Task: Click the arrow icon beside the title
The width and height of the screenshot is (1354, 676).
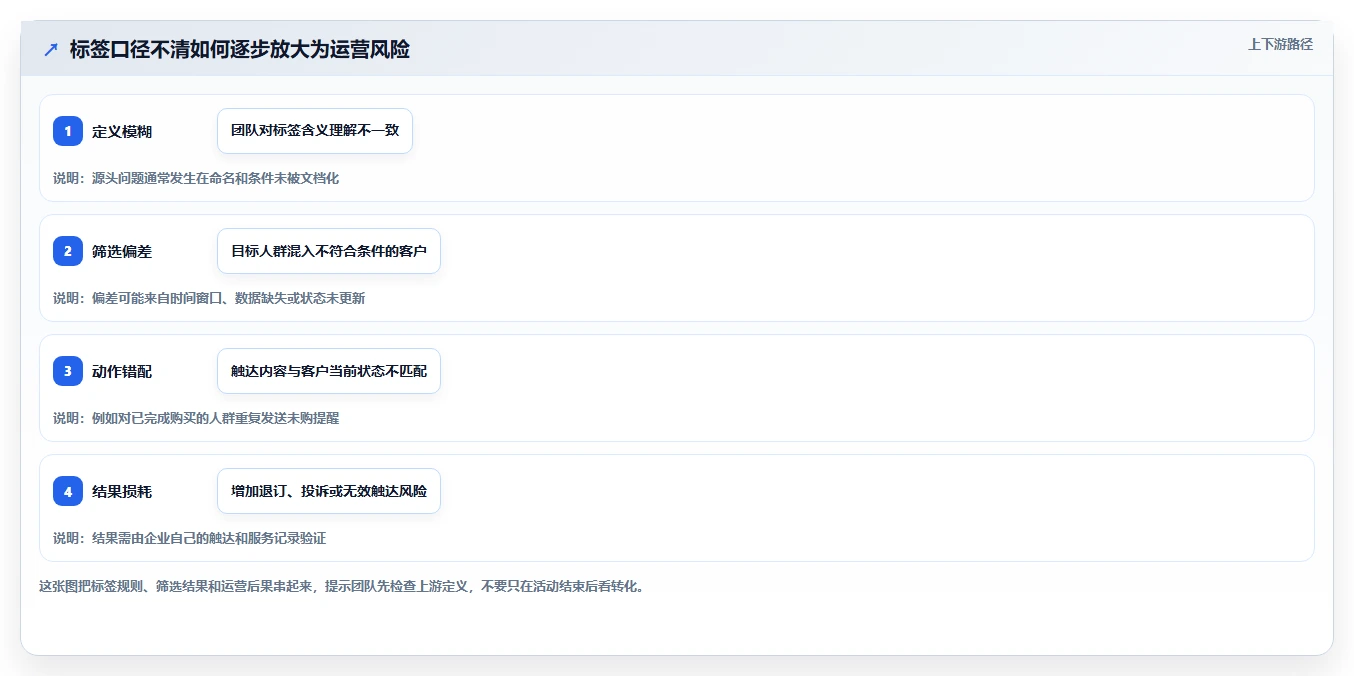Action: coord(51,49)
